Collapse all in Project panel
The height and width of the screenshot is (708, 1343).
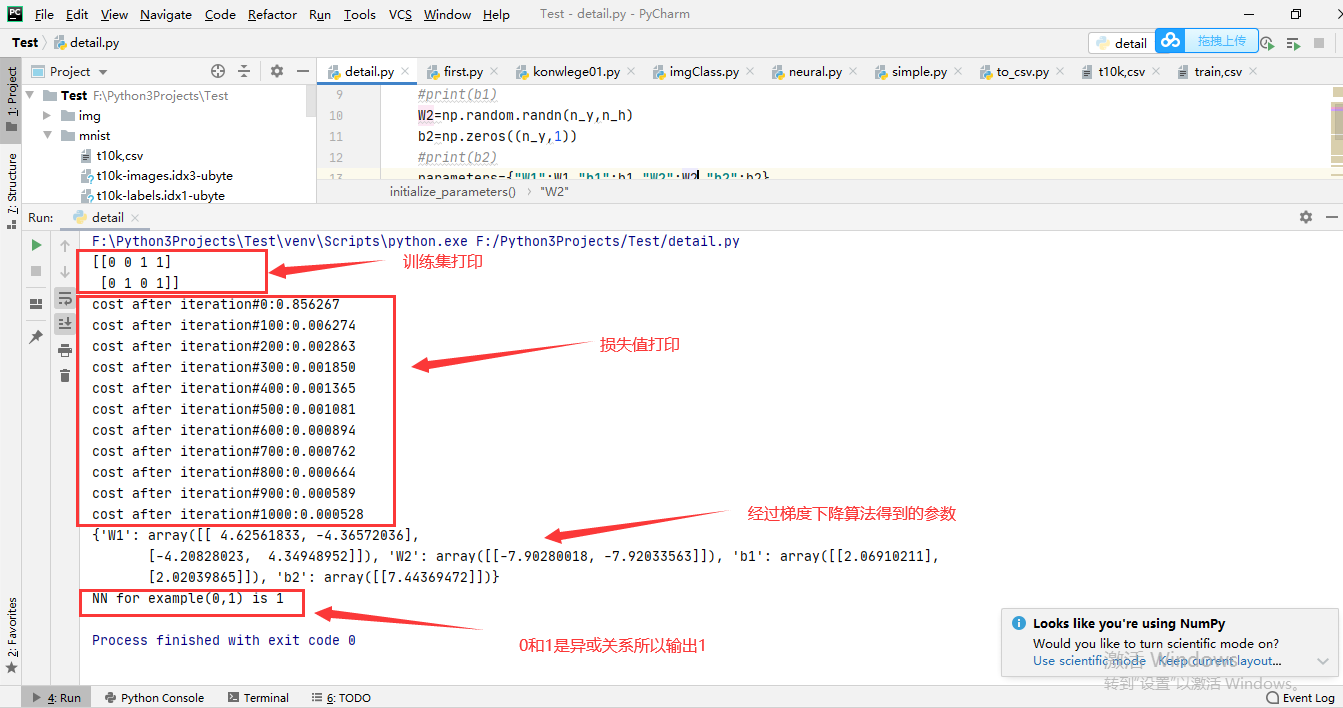(244, 71)
